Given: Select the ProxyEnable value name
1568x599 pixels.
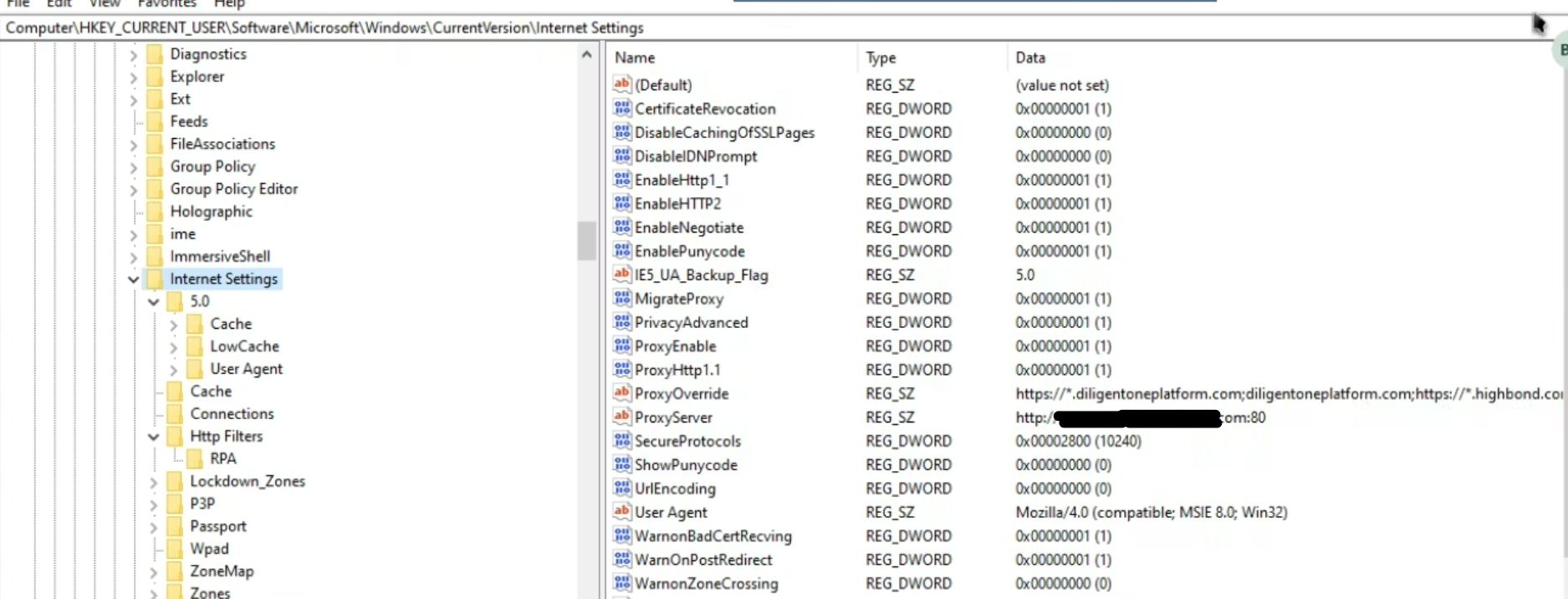Looking at the screenshot, I should pyautogui.click(x=675, y=346).
